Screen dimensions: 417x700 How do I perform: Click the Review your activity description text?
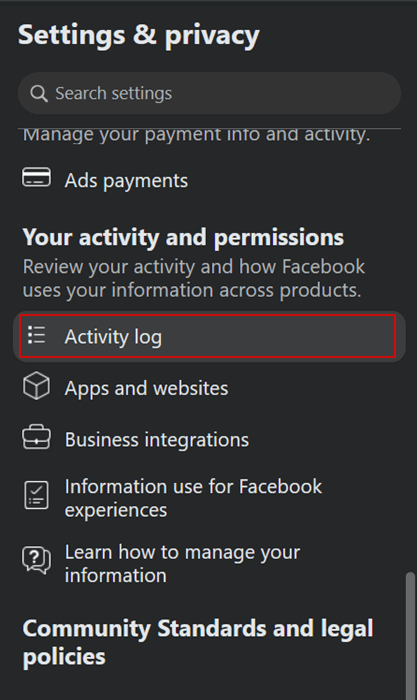click(x=194, y=278)
